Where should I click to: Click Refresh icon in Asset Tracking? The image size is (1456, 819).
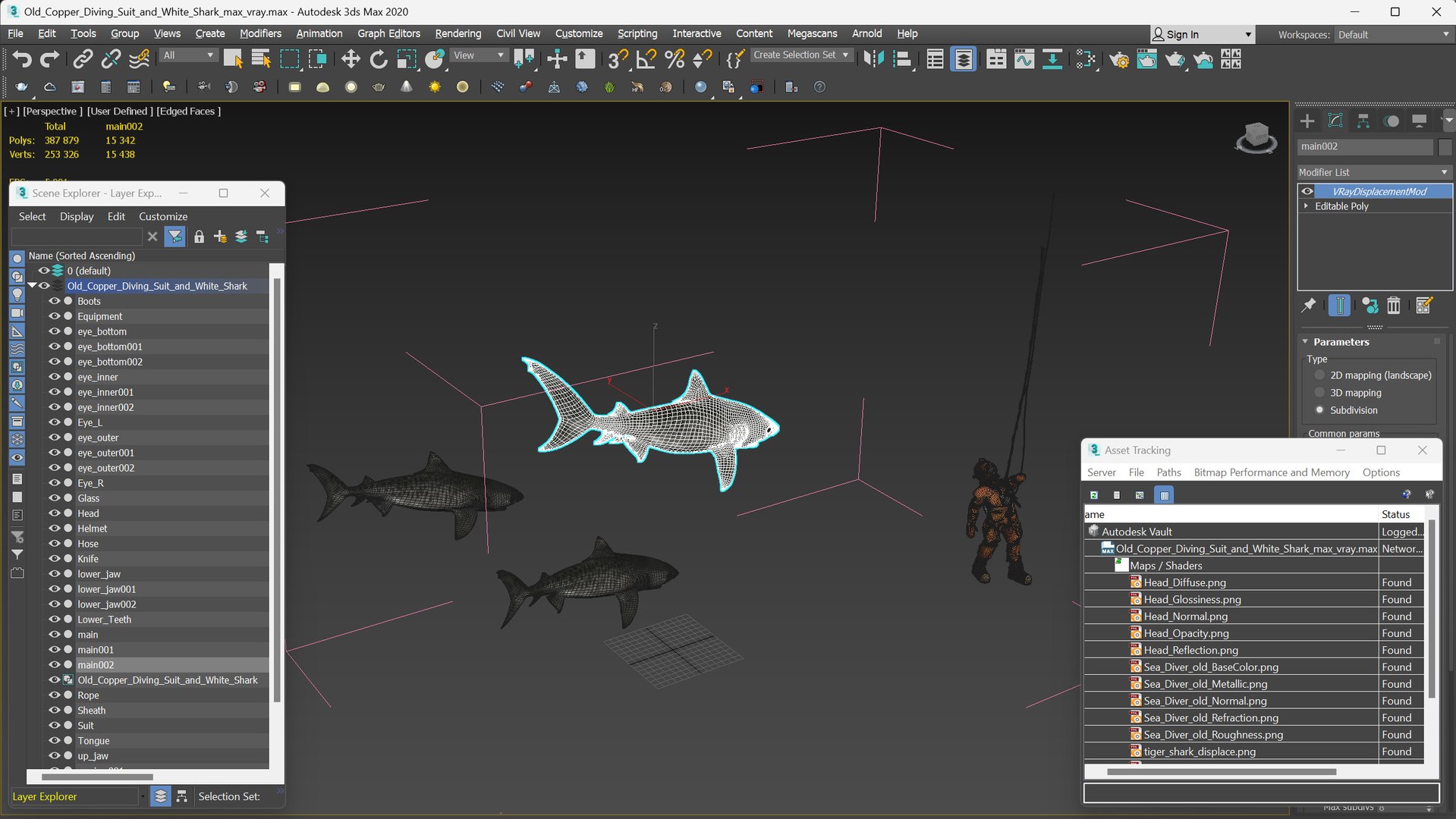(1094, 494)
